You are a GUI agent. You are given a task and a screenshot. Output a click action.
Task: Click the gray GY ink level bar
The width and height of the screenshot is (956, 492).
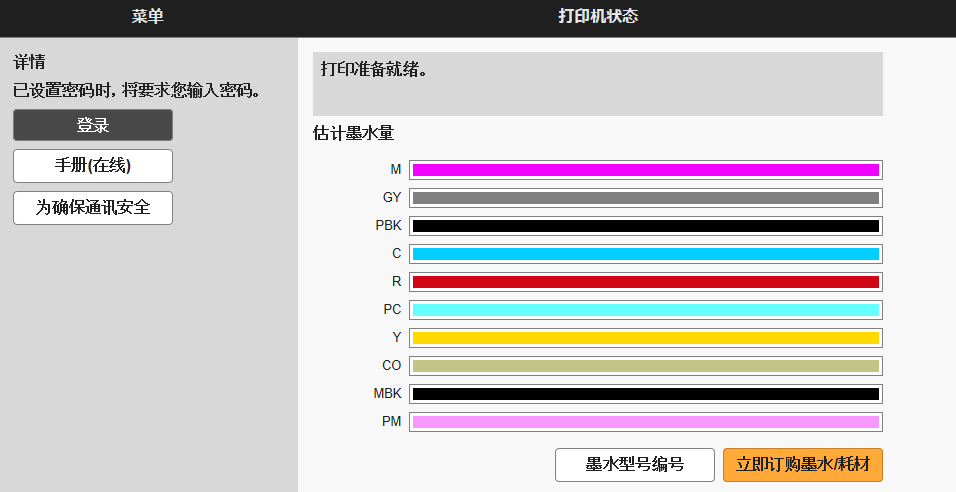pos(645,198)
